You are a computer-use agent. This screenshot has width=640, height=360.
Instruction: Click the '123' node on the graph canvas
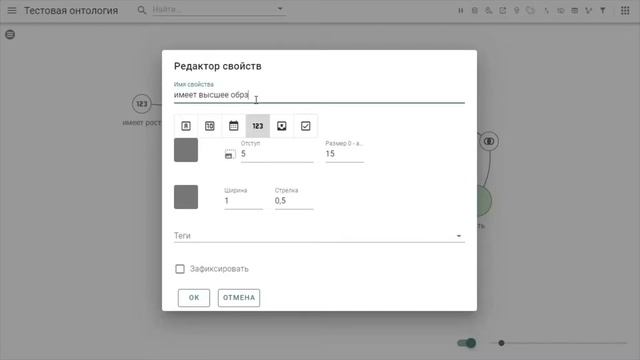point(142,104)
